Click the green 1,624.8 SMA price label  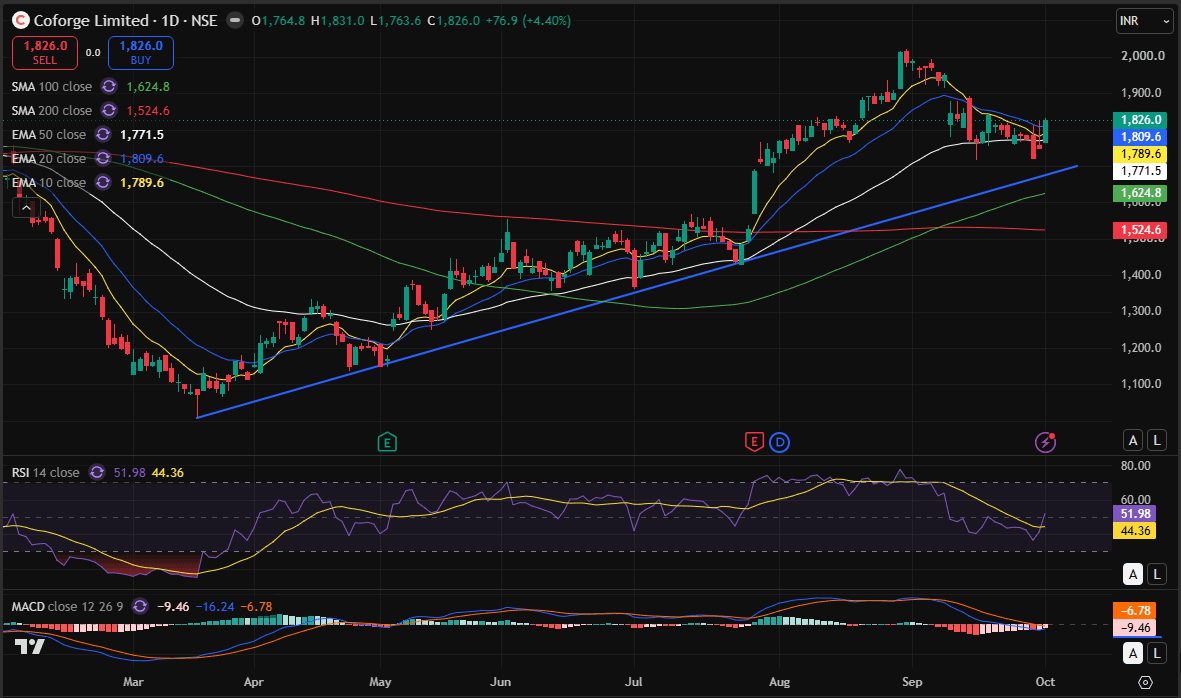point(1140,193)
